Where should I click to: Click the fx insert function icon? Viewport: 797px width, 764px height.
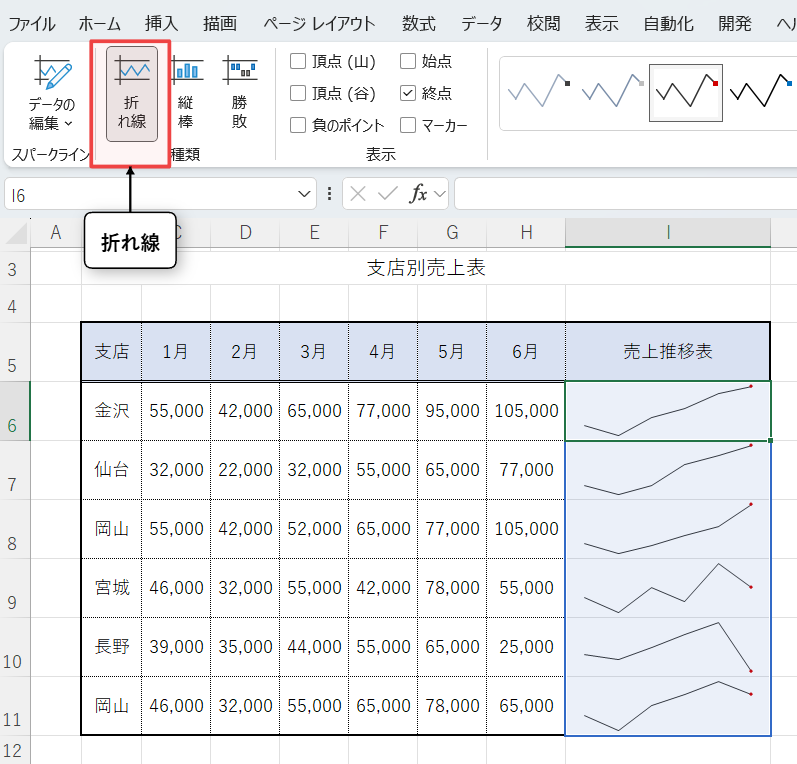[x=418, y=194]
